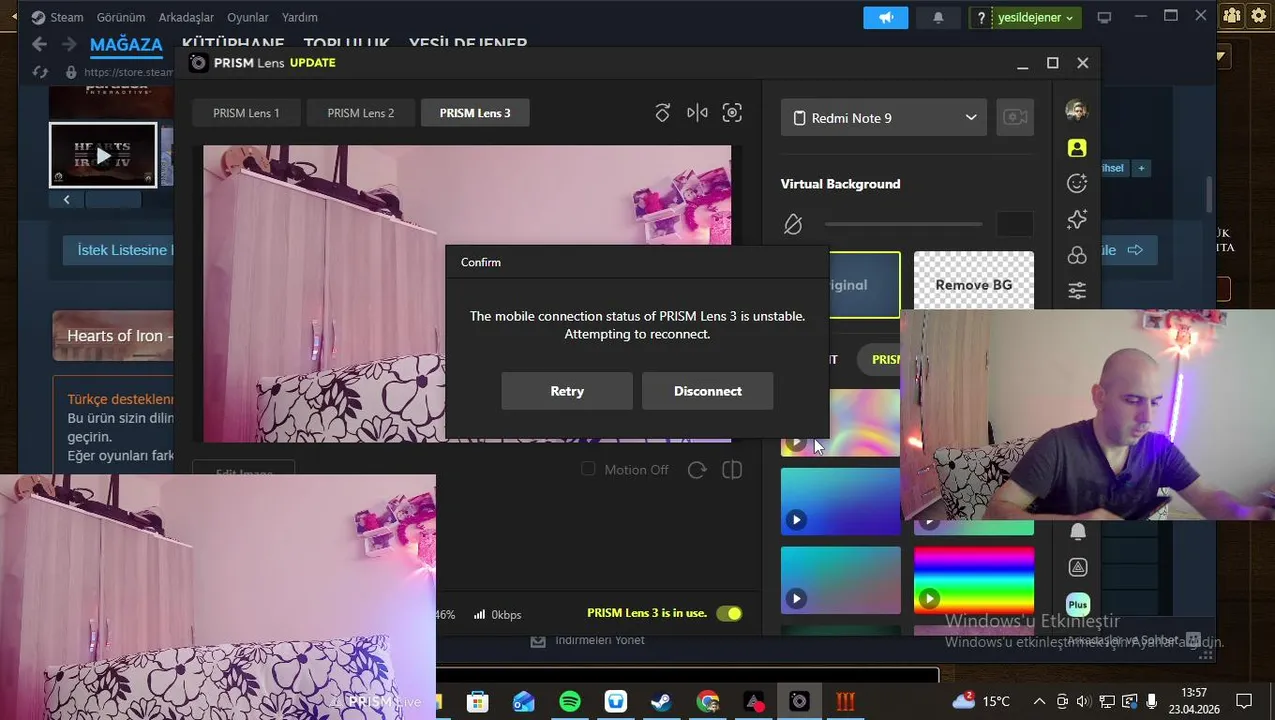Click Steam announcements megaphone button

(885, 18)
